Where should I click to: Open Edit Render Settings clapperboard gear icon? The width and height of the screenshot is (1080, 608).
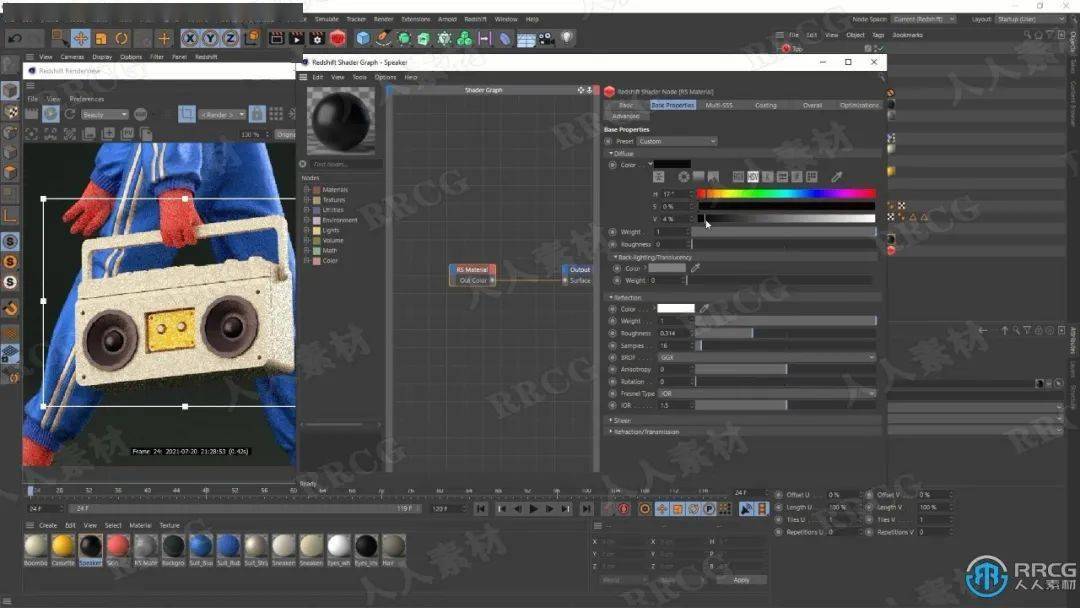pyautogui.click(x=317, y=39)
